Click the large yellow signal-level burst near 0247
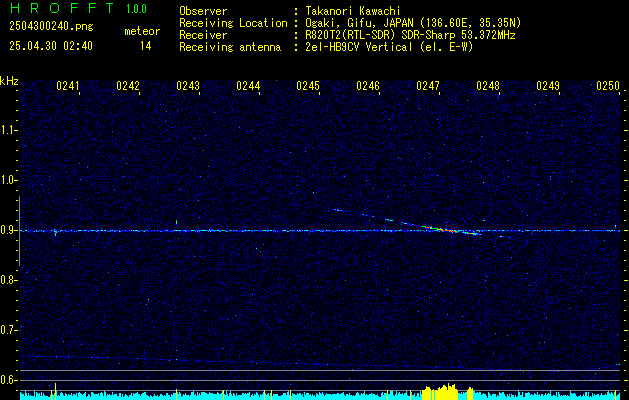Image resolution: width=629 pixels, height=400 pixels. point(440,392)
